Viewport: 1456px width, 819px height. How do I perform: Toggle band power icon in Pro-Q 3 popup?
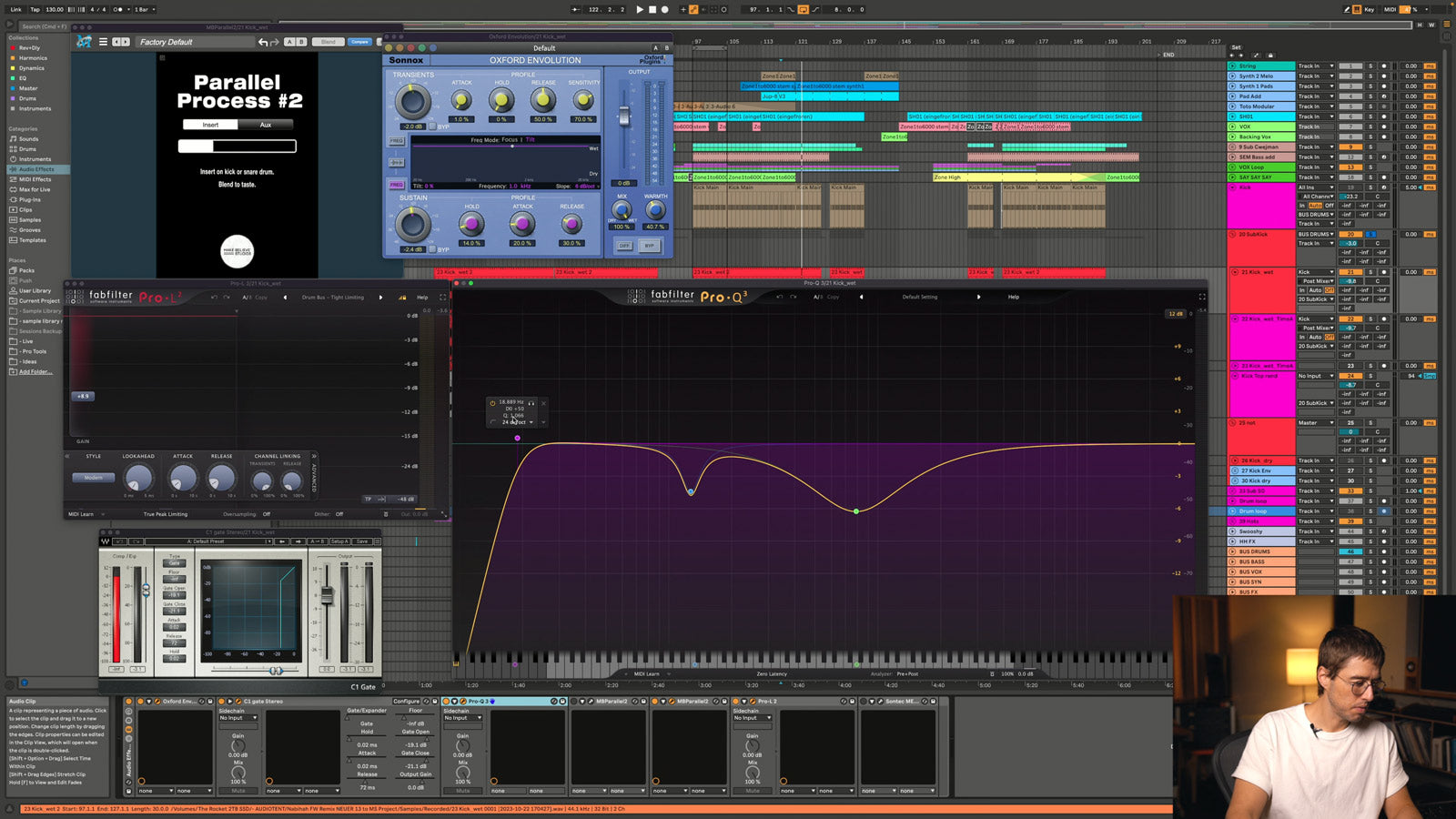pyautogui.click(x=492, y=402)
